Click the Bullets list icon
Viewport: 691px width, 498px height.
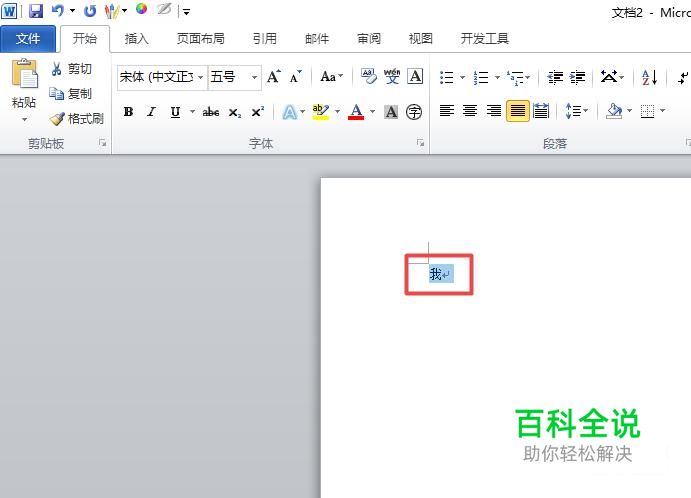(x=446, y=78)
